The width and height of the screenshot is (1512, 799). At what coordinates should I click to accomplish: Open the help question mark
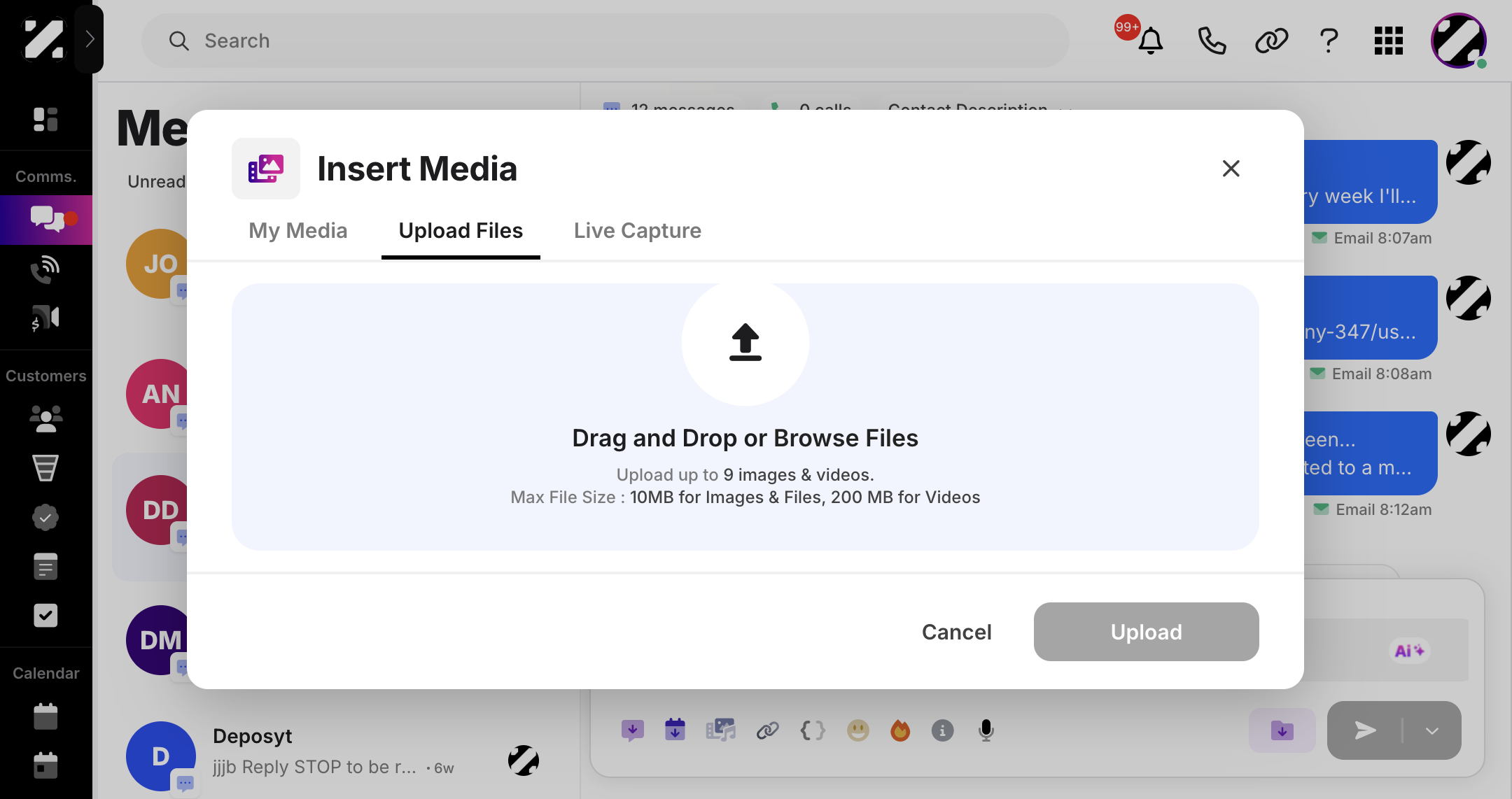(1329, 41)
